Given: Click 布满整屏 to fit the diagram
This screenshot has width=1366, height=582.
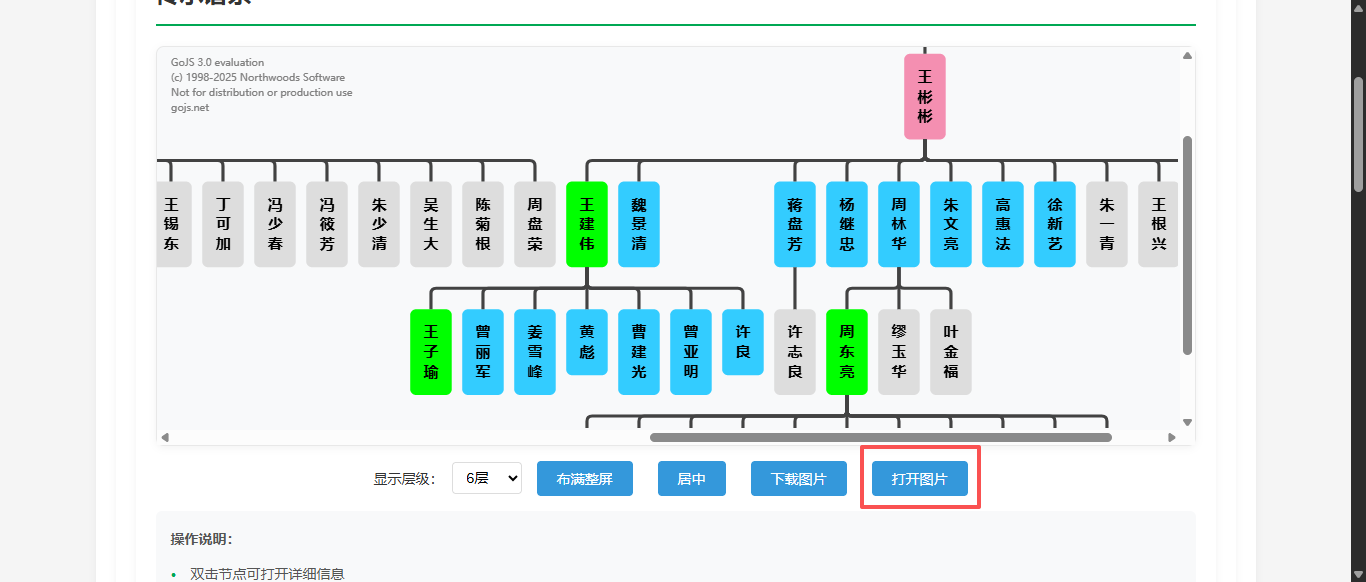Looking at the screenshot, I should [584, 478].
